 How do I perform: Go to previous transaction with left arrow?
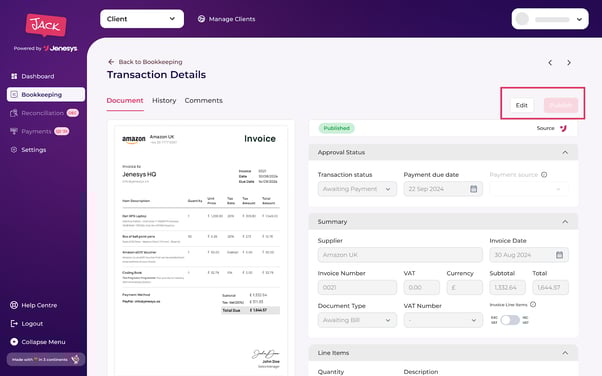(x=550, y=63)
